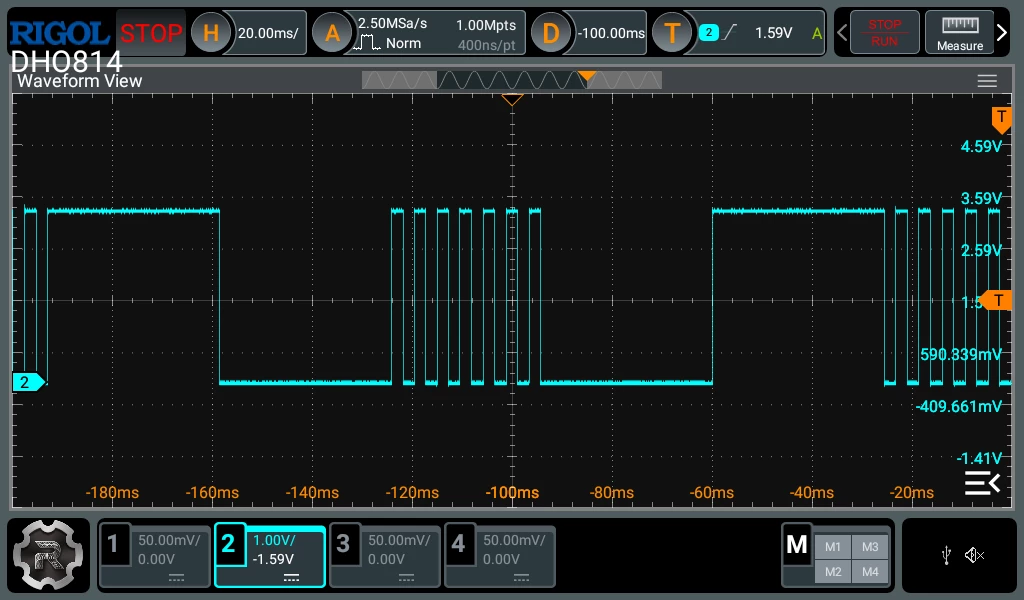1024x600 pixels.
Task: Select channel 2 -1.59V offset readout
Action: pyautogui.click(x=273, y=559)
